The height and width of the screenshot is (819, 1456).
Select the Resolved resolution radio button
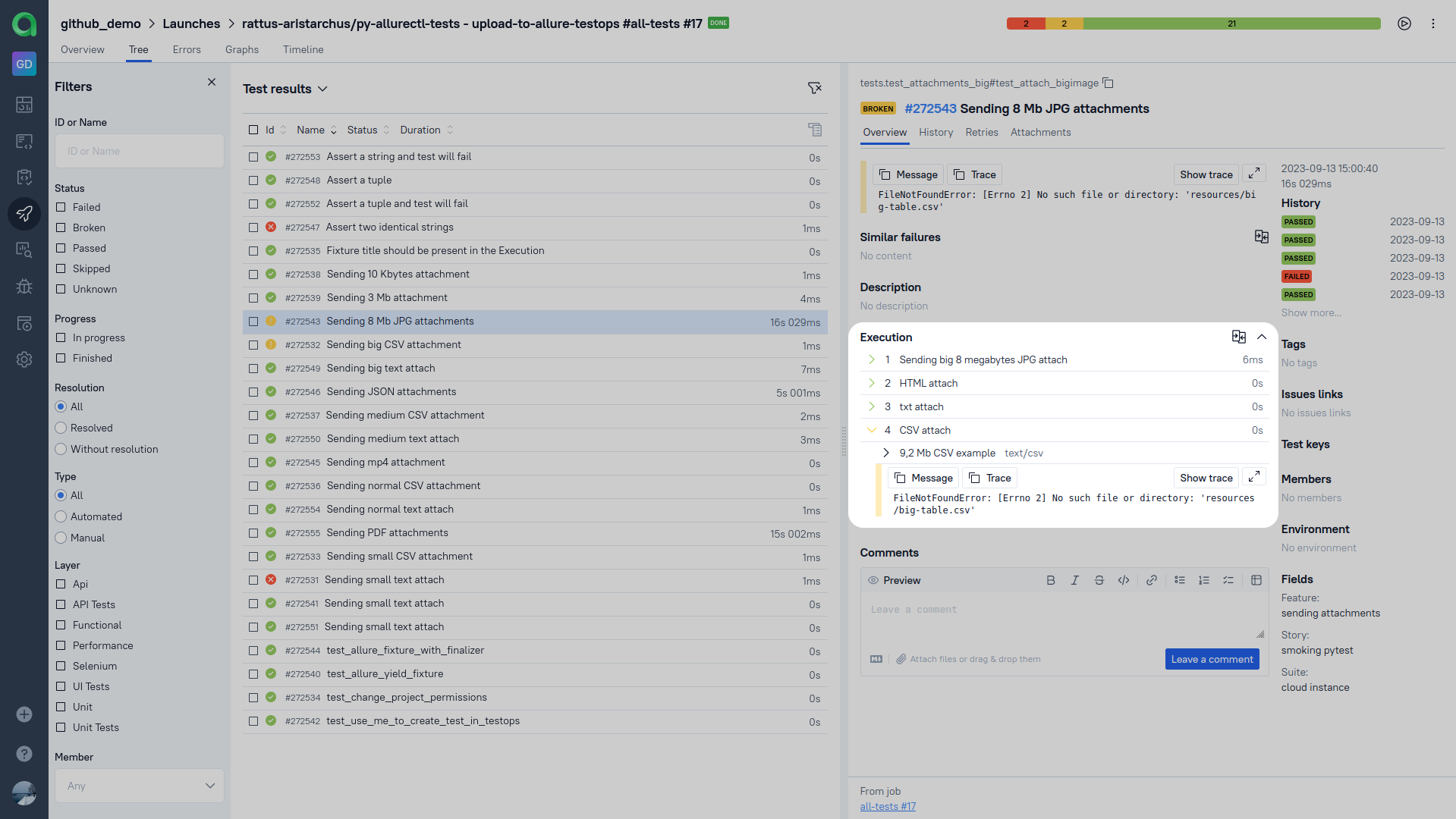(x=61, y=428)
